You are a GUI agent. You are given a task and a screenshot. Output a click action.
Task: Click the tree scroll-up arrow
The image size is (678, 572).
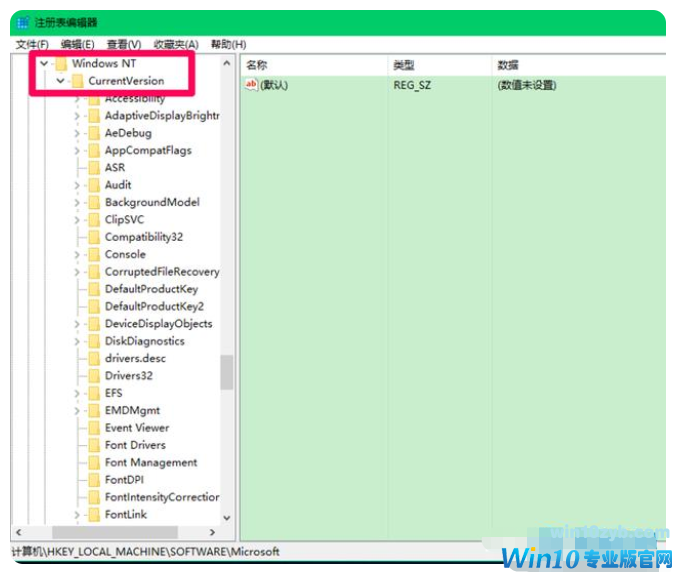coord(227,64)
